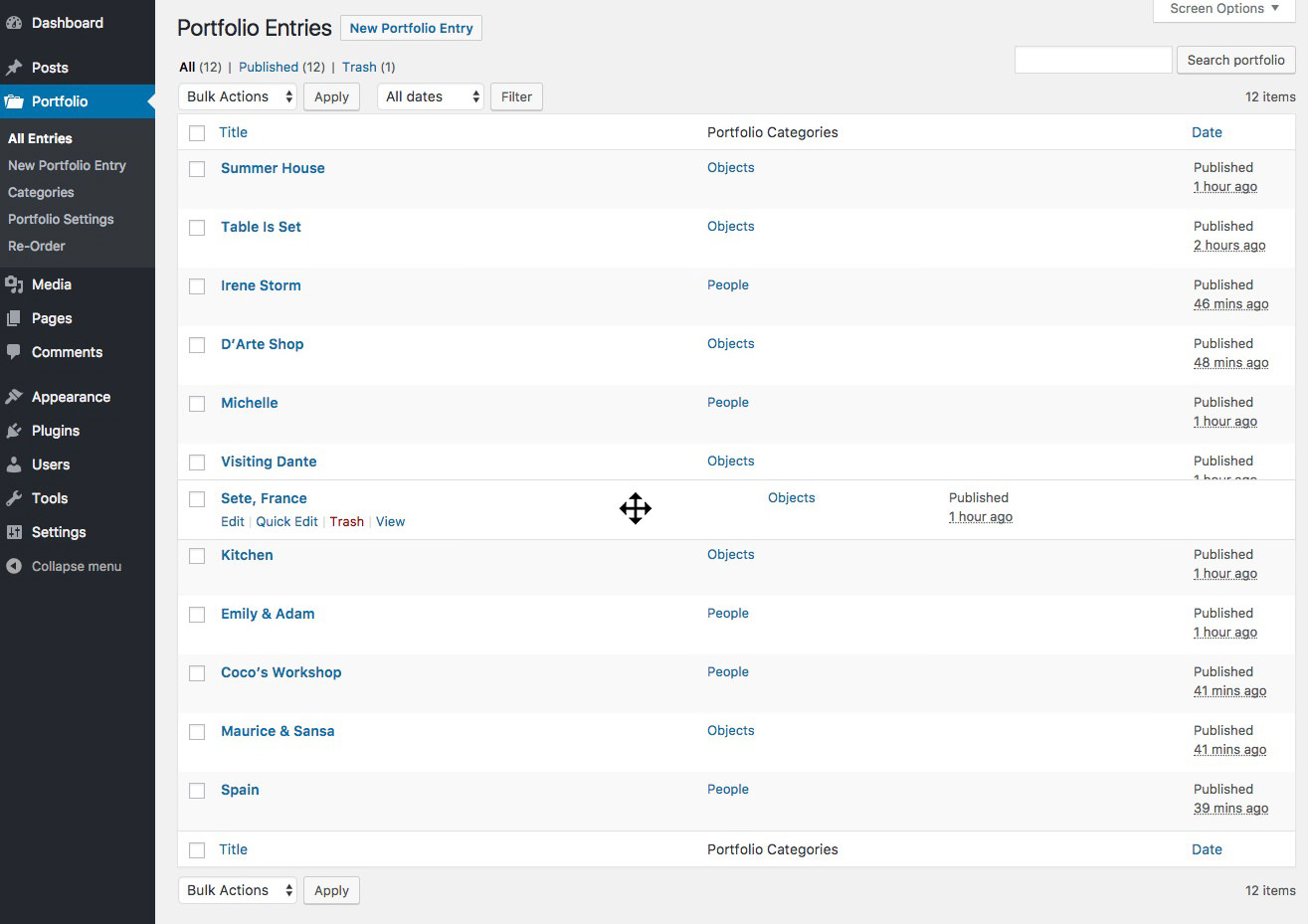Screen dimensions: 1308x924
Task: Open Portfolio Settings submenu item
Action: 61,219
